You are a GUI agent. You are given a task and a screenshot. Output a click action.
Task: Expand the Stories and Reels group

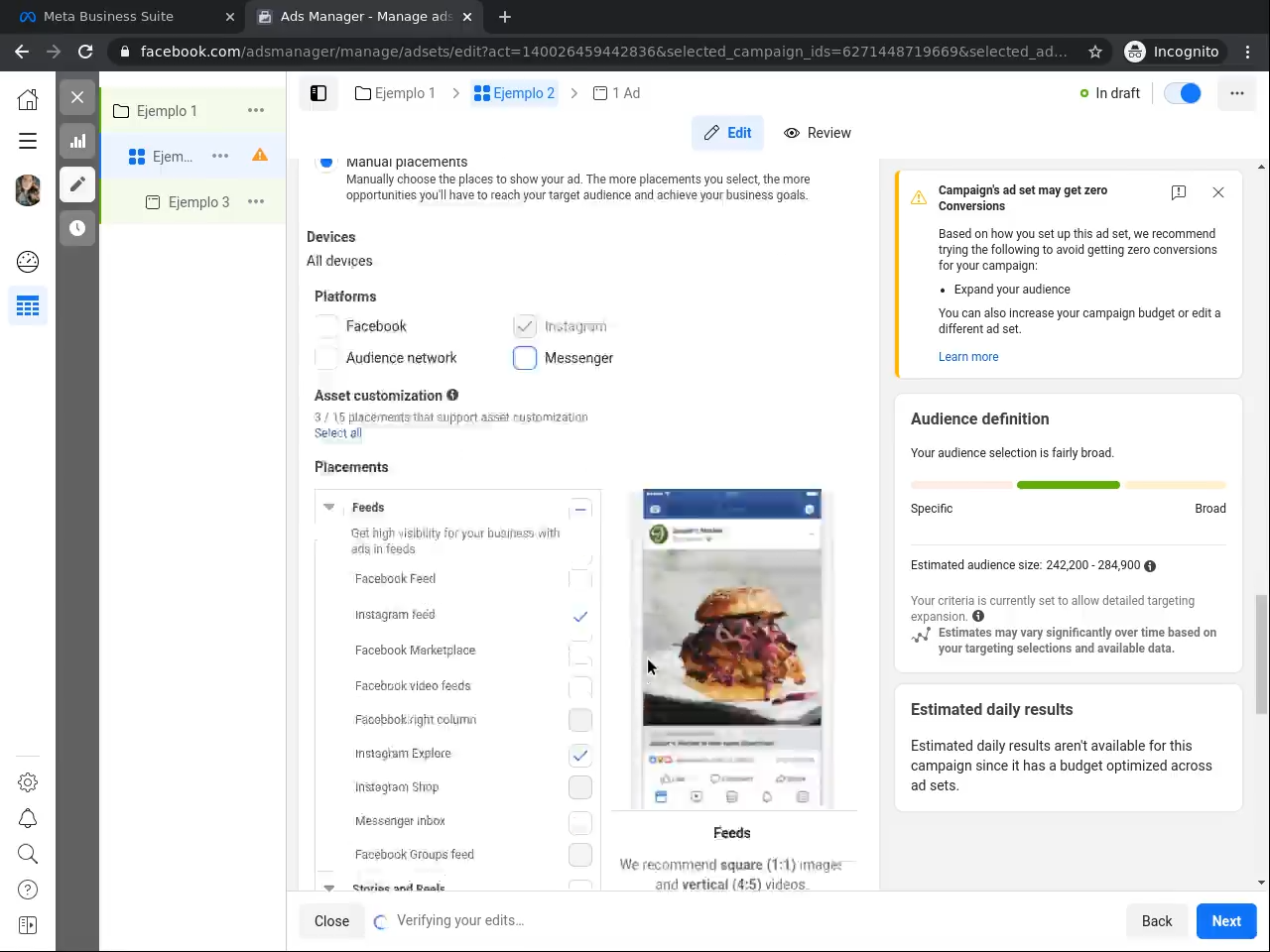point(329,887)
